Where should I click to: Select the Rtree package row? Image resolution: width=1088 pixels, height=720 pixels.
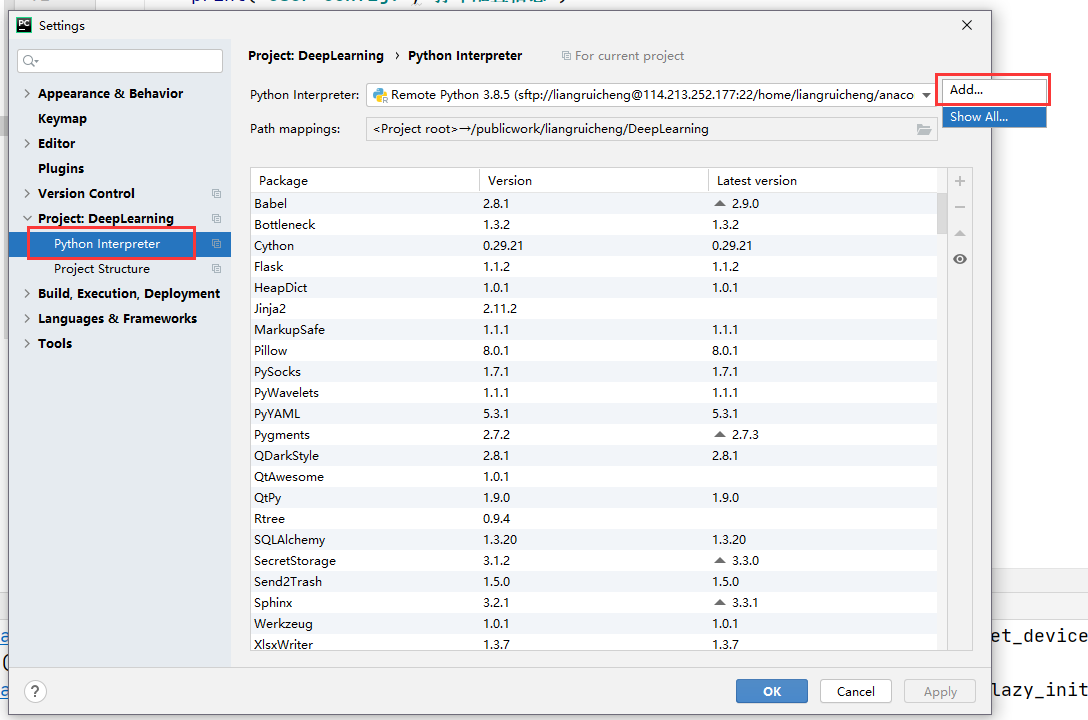(x=594, y=518)
